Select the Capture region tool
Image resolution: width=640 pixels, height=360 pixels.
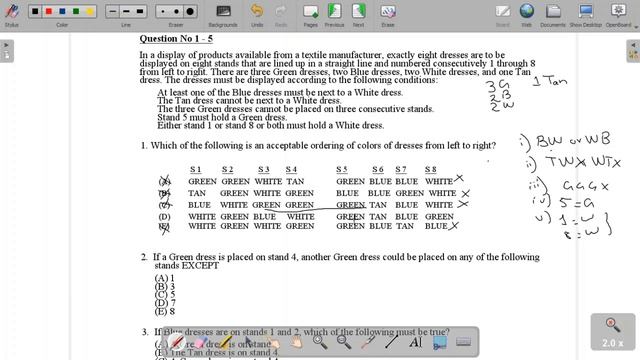click(440, 342)
